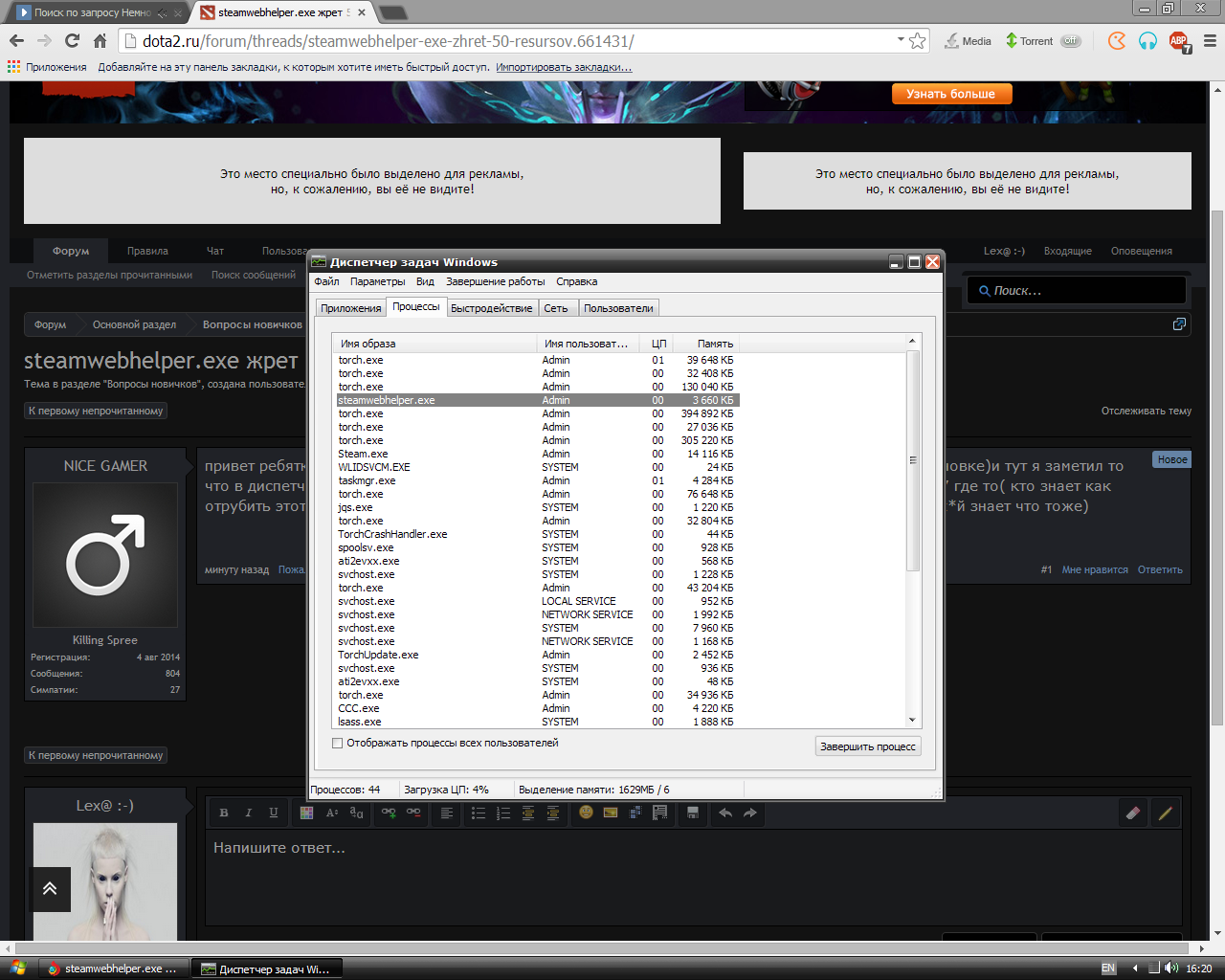The height and width of the screenshot is (980, 1225).
Task: Click the Импортировать закладки link
Action: [564, 67]
